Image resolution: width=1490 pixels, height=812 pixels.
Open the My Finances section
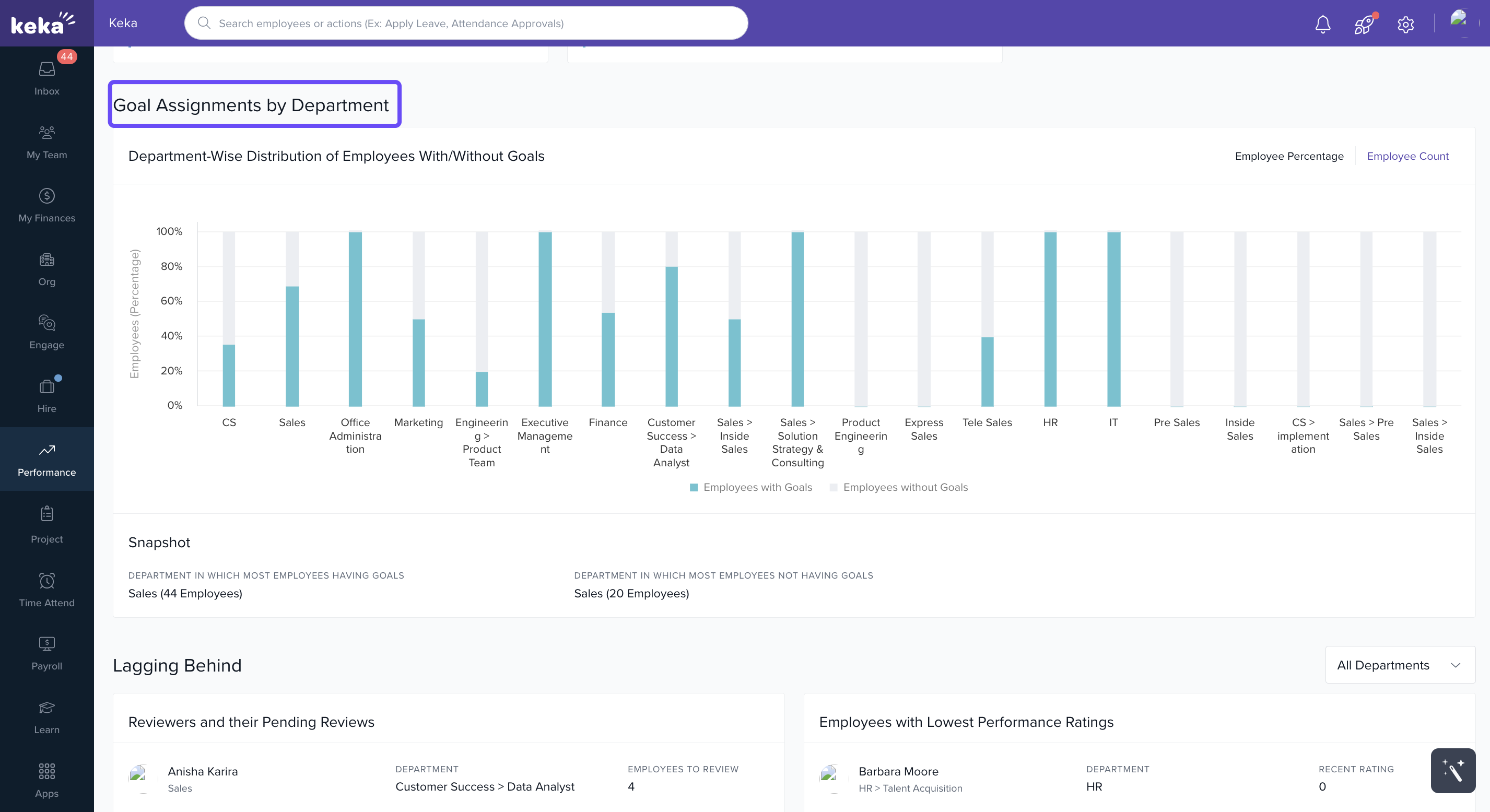pos(46,205)
